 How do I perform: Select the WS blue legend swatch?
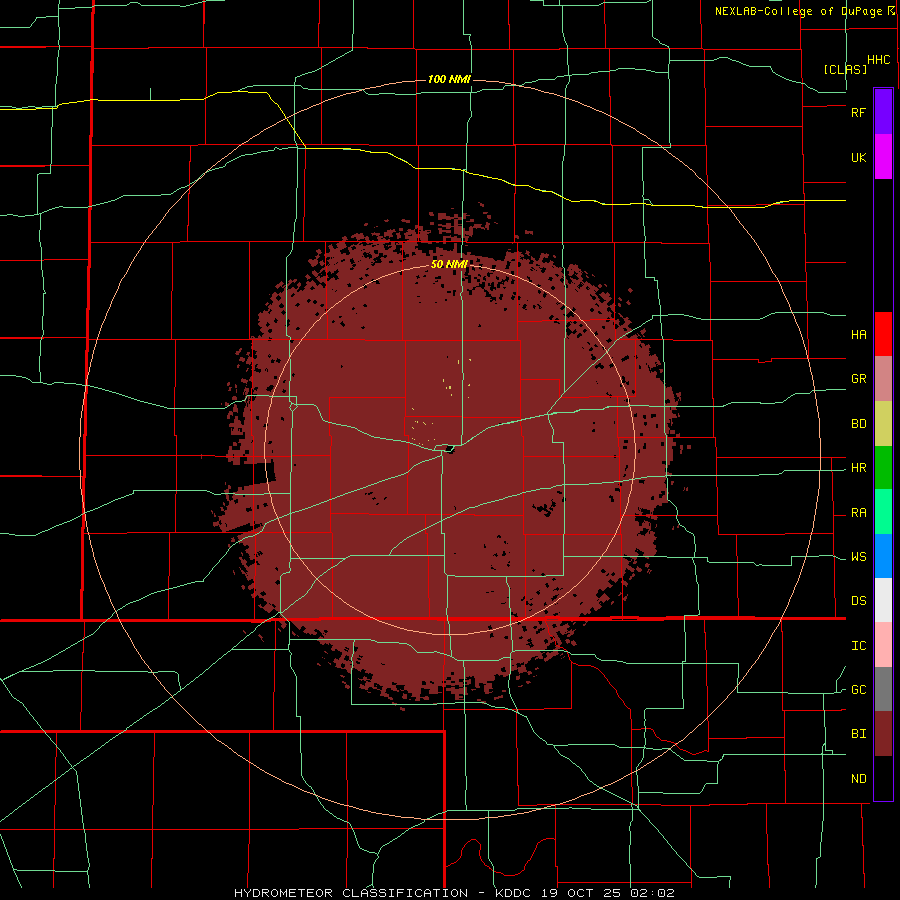pyautogui.click(x=883, y=556)
